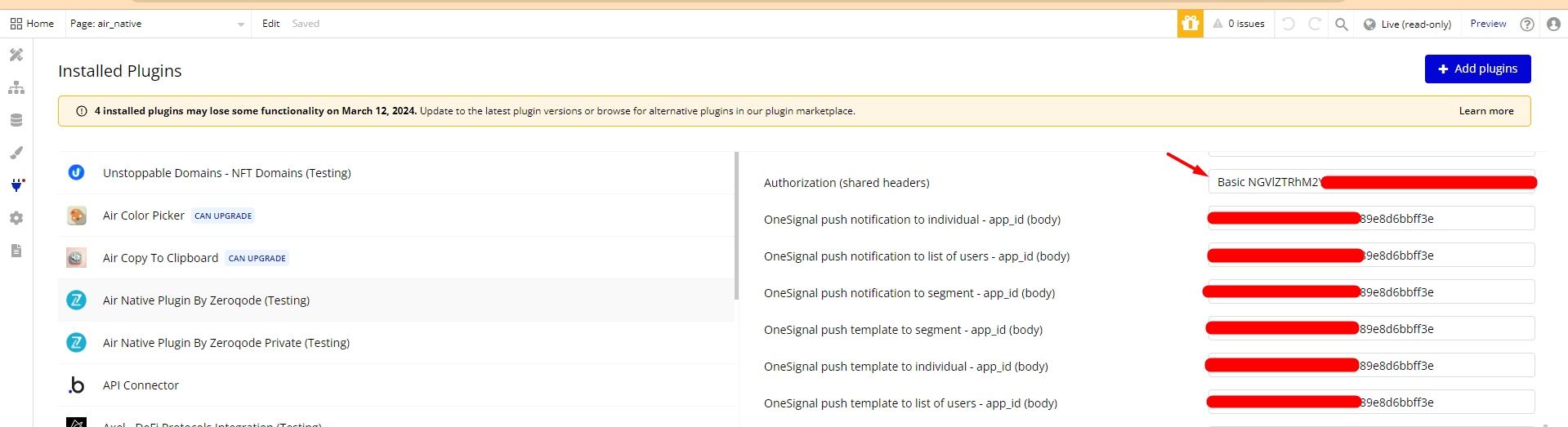Click the Unstoppable Domains plugin icon
The image size is (1568, 427).
pos(76,172)
